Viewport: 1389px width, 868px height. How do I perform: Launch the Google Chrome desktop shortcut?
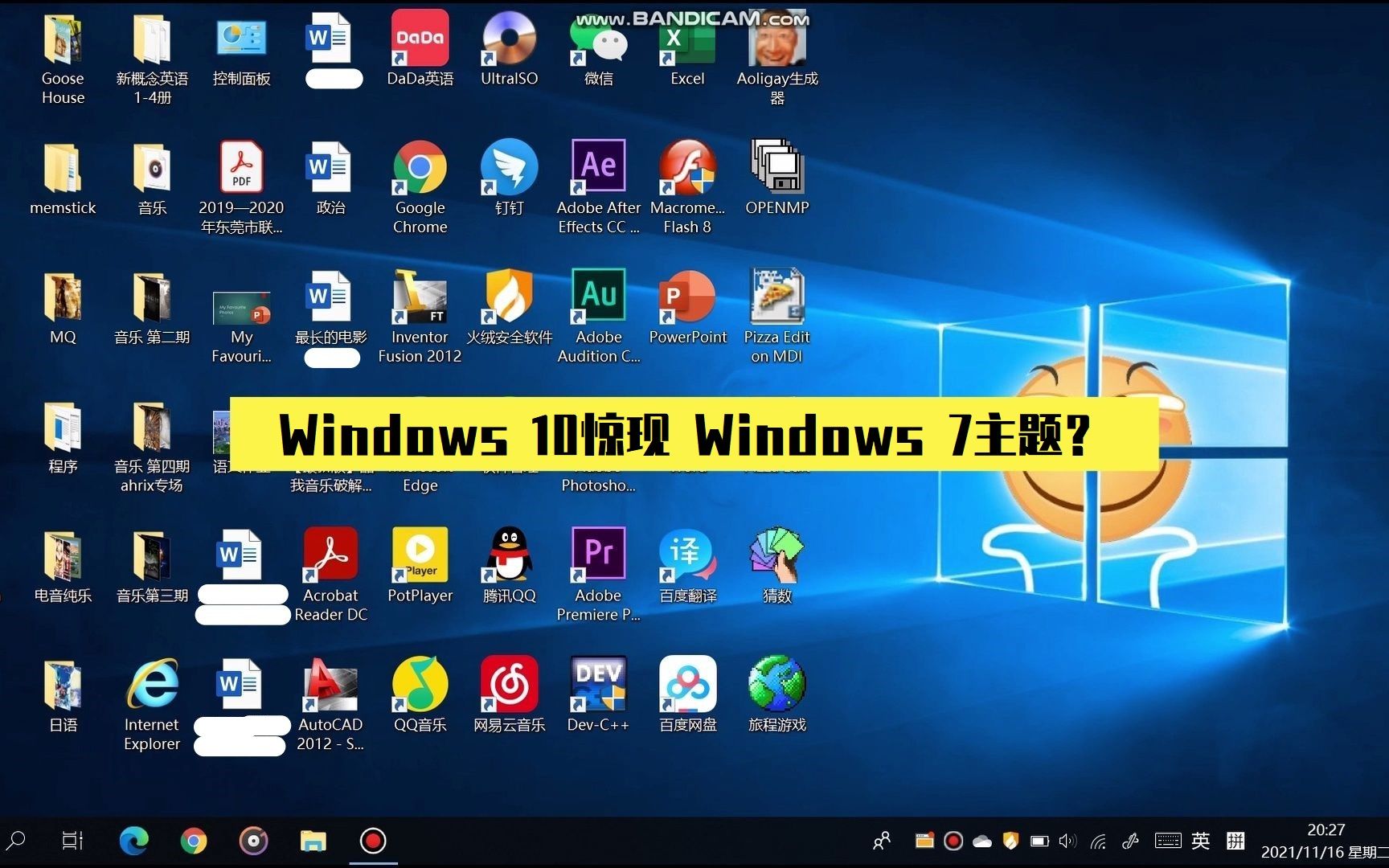[x=420, y=188]
